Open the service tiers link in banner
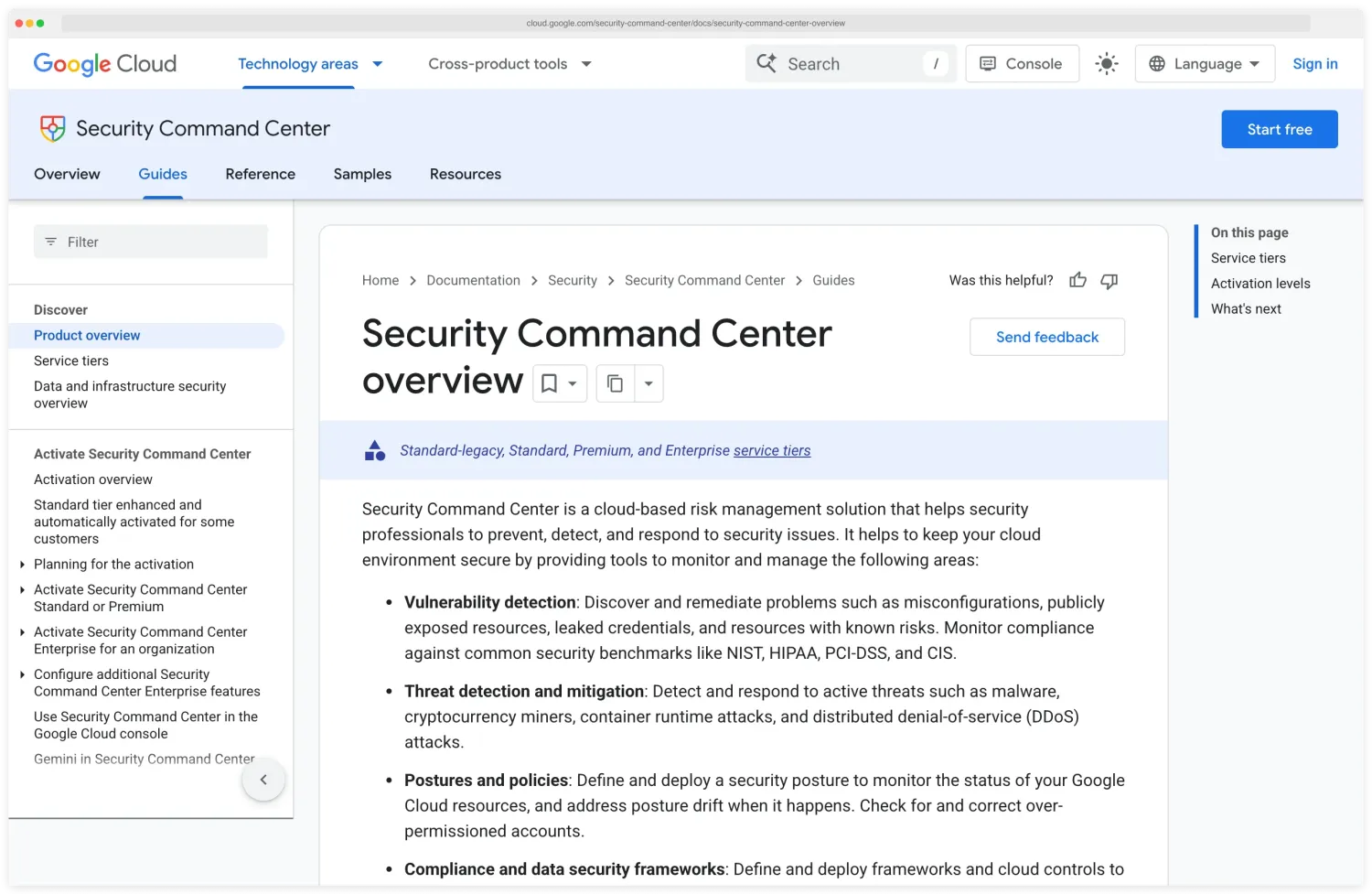 coord(772,450)
